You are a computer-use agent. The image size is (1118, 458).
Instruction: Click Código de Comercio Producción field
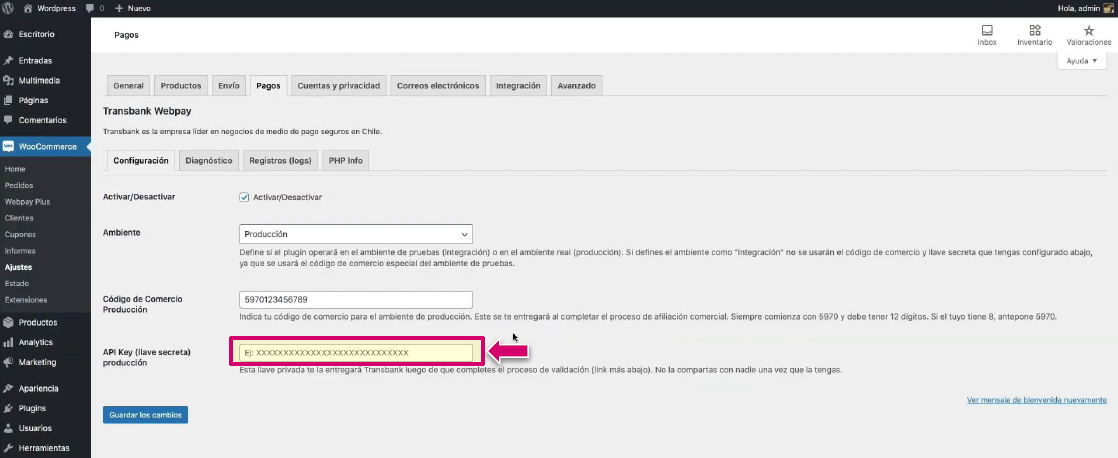(356, 300)
